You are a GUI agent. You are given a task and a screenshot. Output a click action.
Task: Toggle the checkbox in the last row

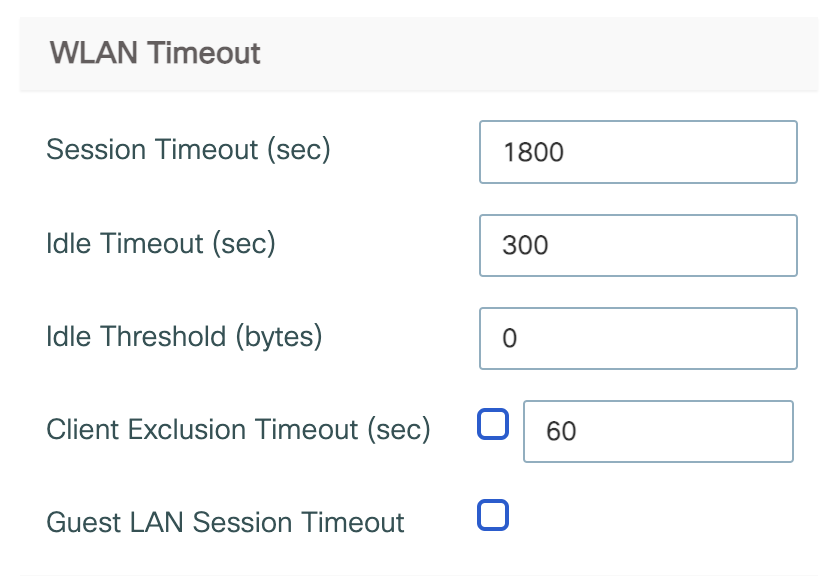click(x=493, y=515)
